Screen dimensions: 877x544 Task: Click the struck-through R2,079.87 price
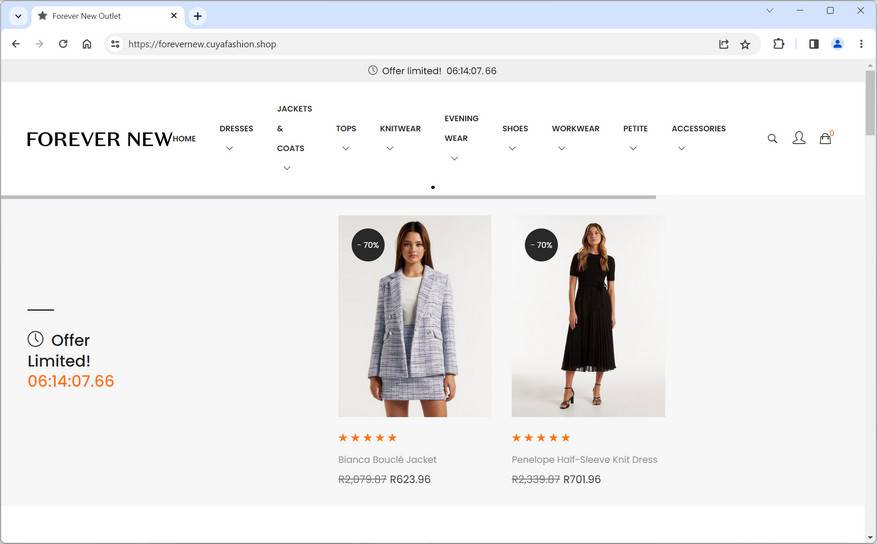pyautogui.click(x=362, y=479)
